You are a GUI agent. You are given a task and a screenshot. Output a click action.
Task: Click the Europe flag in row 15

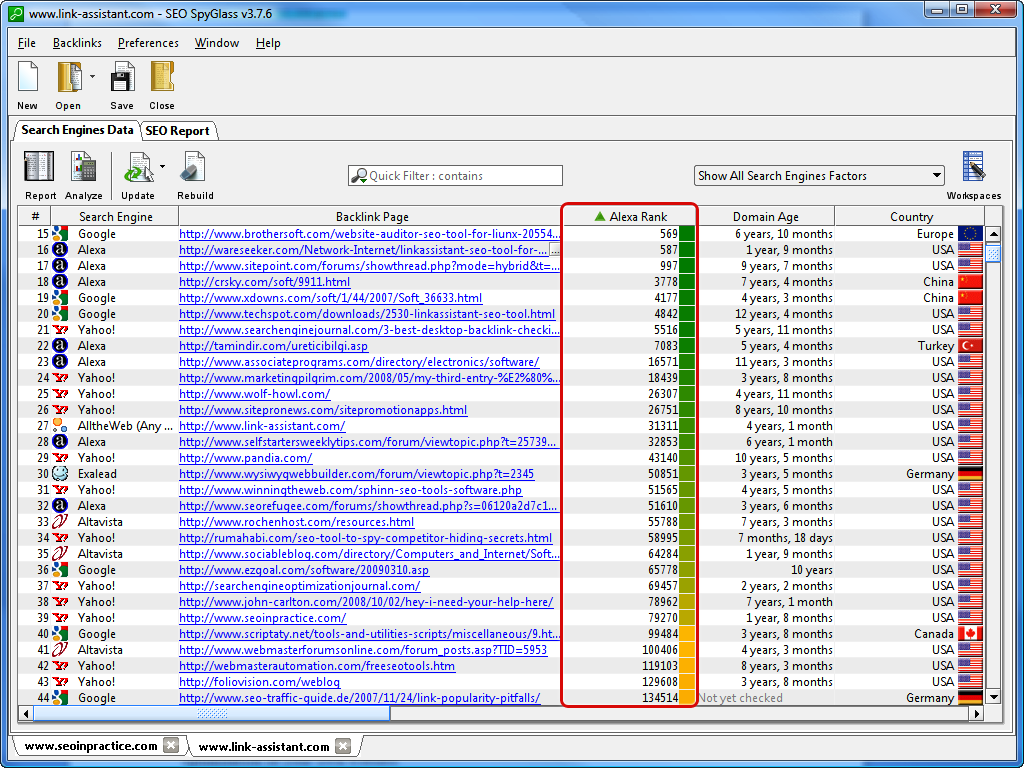970,234
